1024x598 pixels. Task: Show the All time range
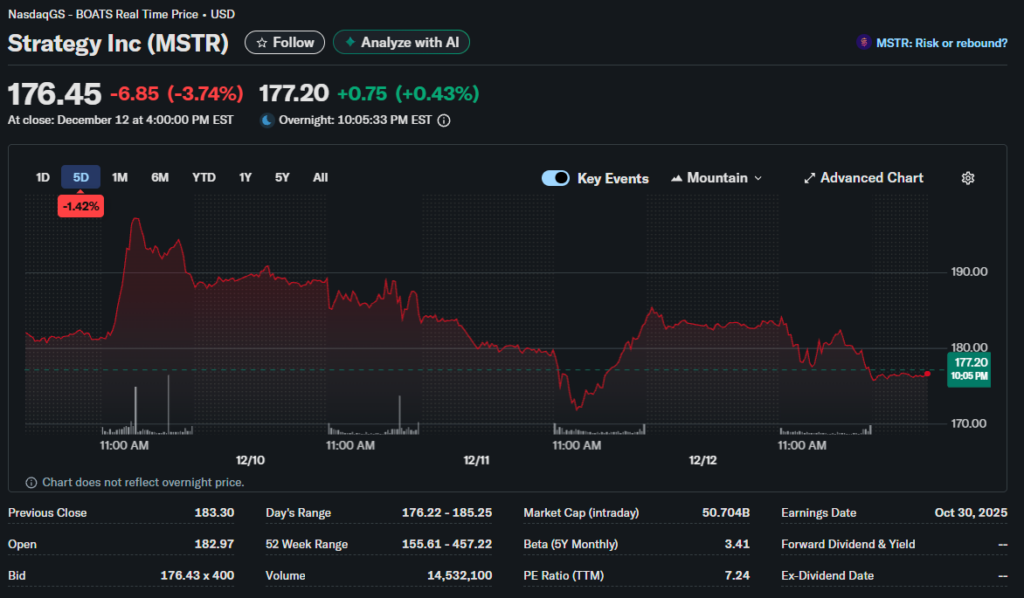(320, 178)
